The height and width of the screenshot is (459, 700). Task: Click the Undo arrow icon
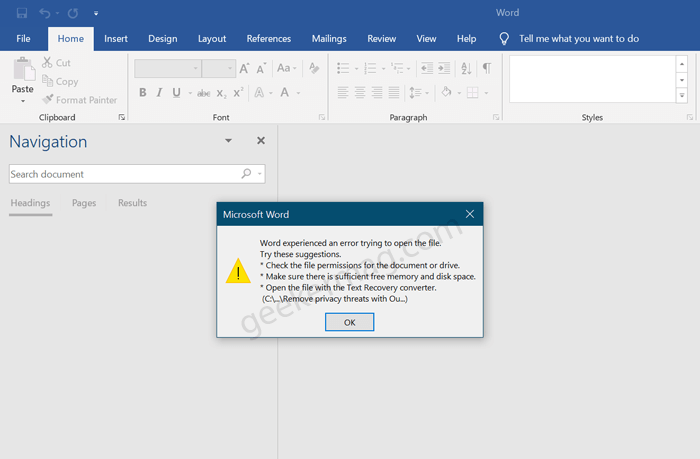coord(45,13)
